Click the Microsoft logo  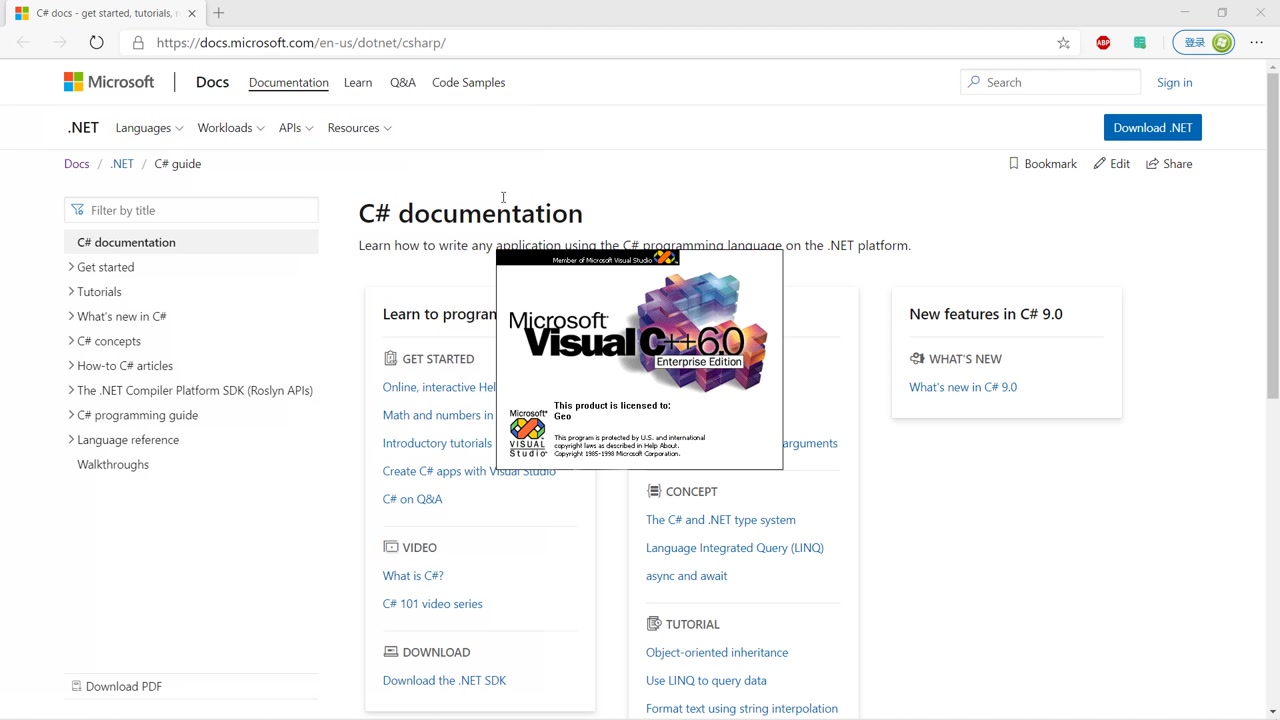(109, 82)
